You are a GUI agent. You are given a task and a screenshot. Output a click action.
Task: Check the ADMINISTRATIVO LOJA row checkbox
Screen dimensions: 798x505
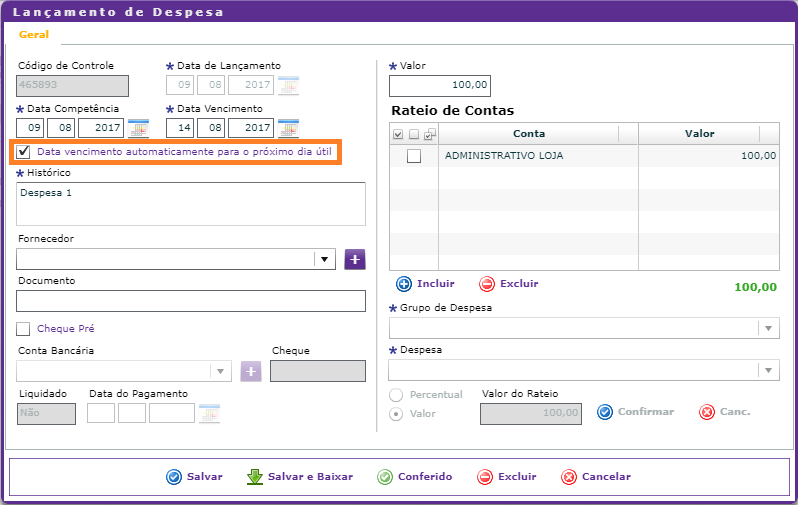tap(413, 156)
